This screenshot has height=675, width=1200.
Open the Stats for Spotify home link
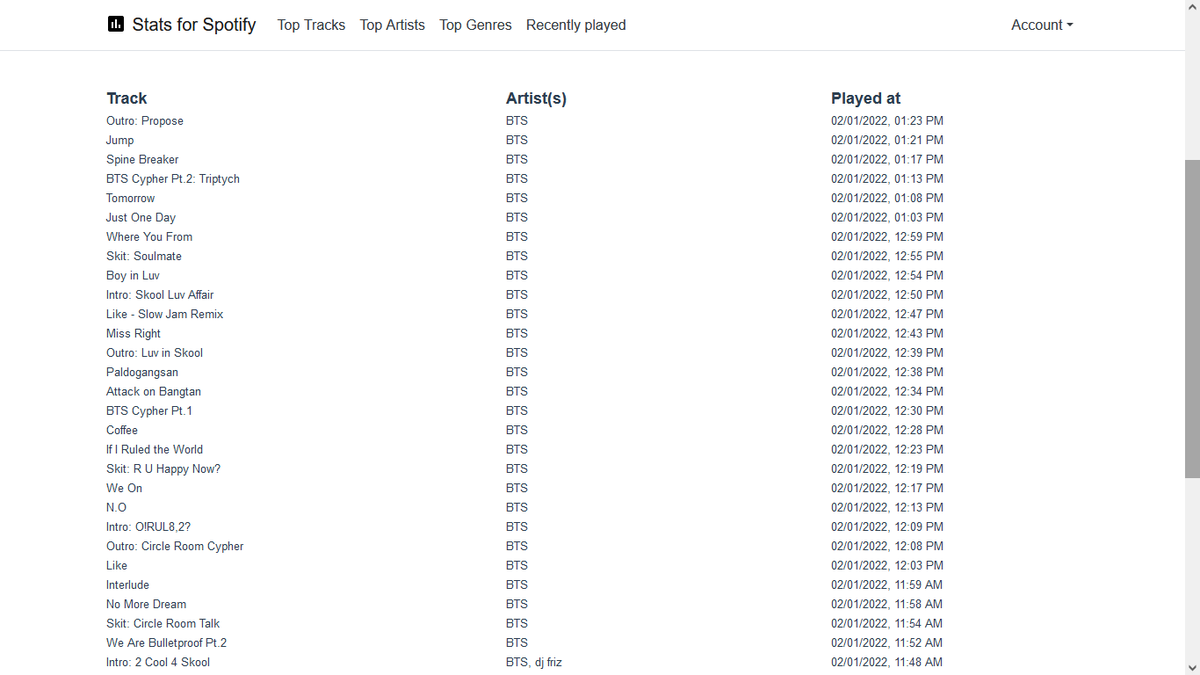181,24
